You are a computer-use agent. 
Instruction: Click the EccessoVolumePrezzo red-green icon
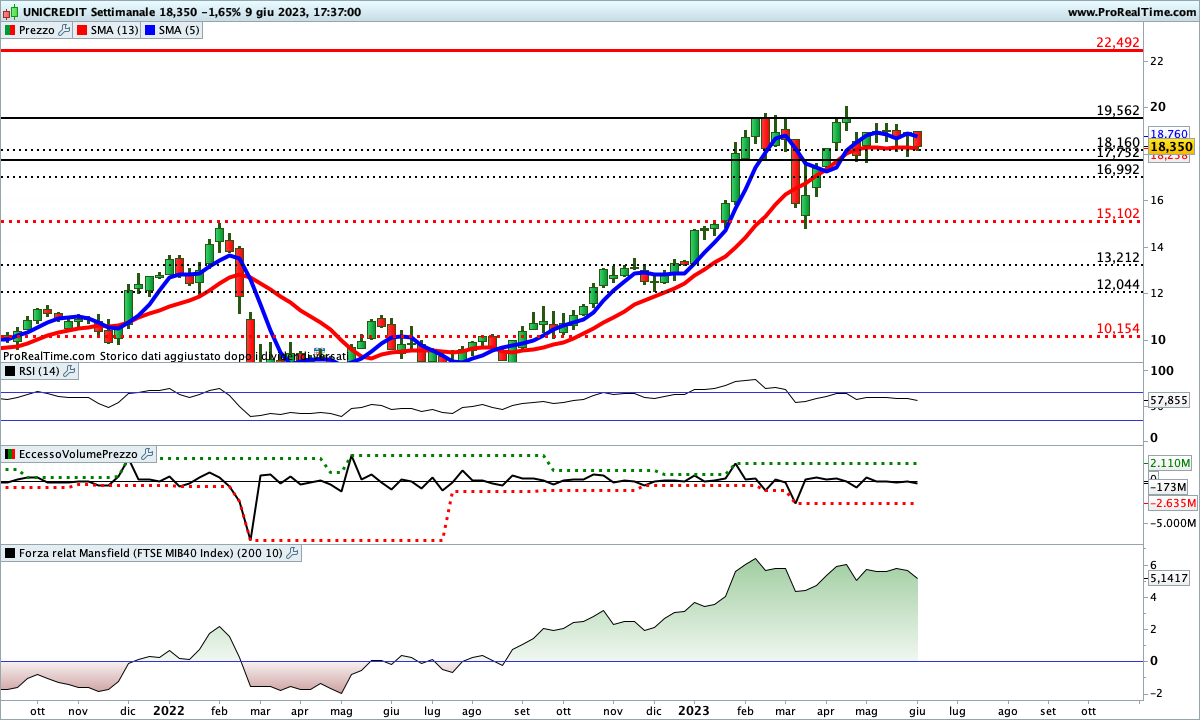click(x=10, y=454)
